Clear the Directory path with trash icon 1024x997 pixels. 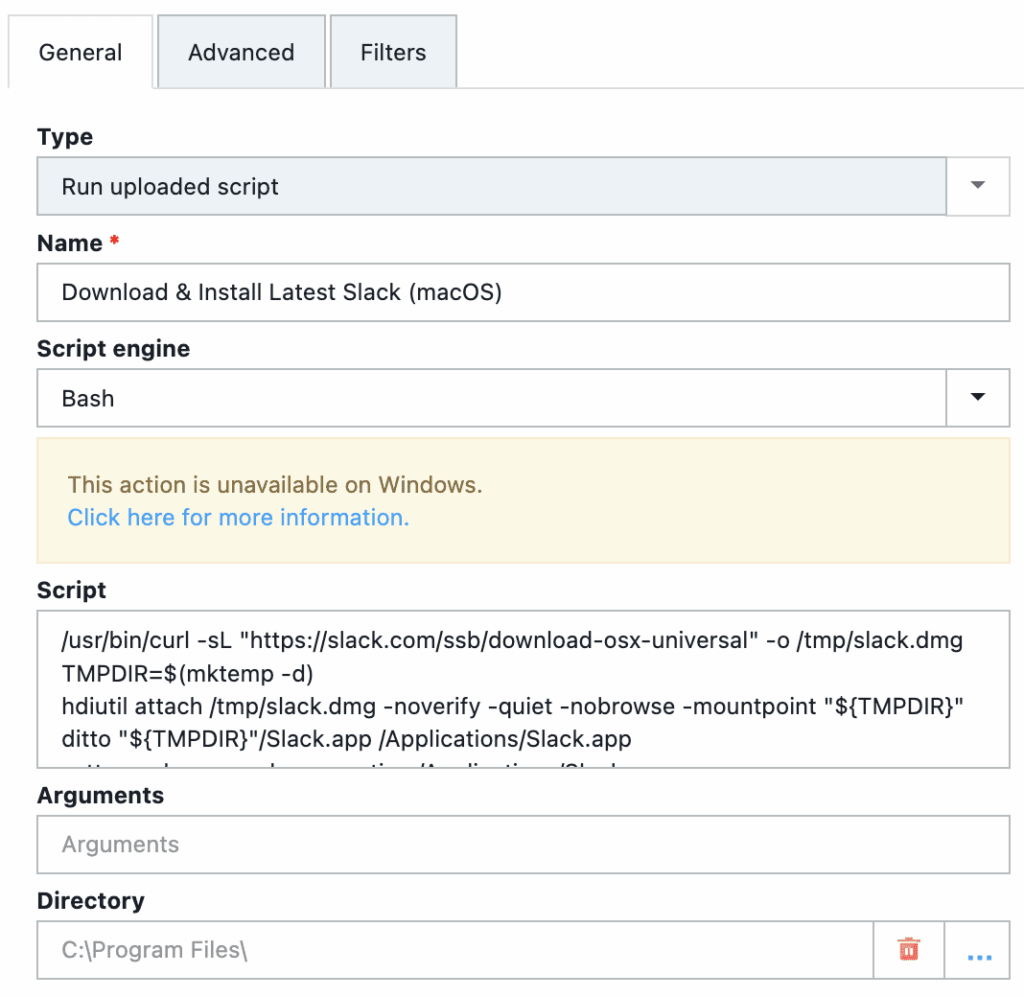pos(908,950)
